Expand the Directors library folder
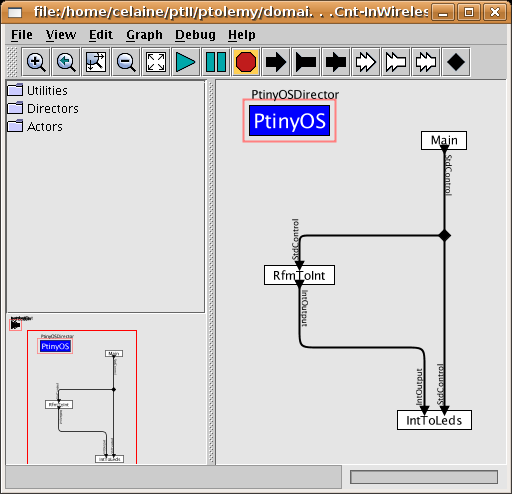Image resolution: width=512 pixels, height=494 pixels. pos(43,108)
